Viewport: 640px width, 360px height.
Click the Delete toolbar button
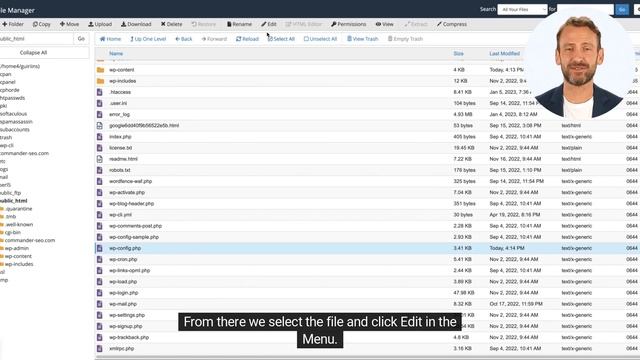point(171,24)
